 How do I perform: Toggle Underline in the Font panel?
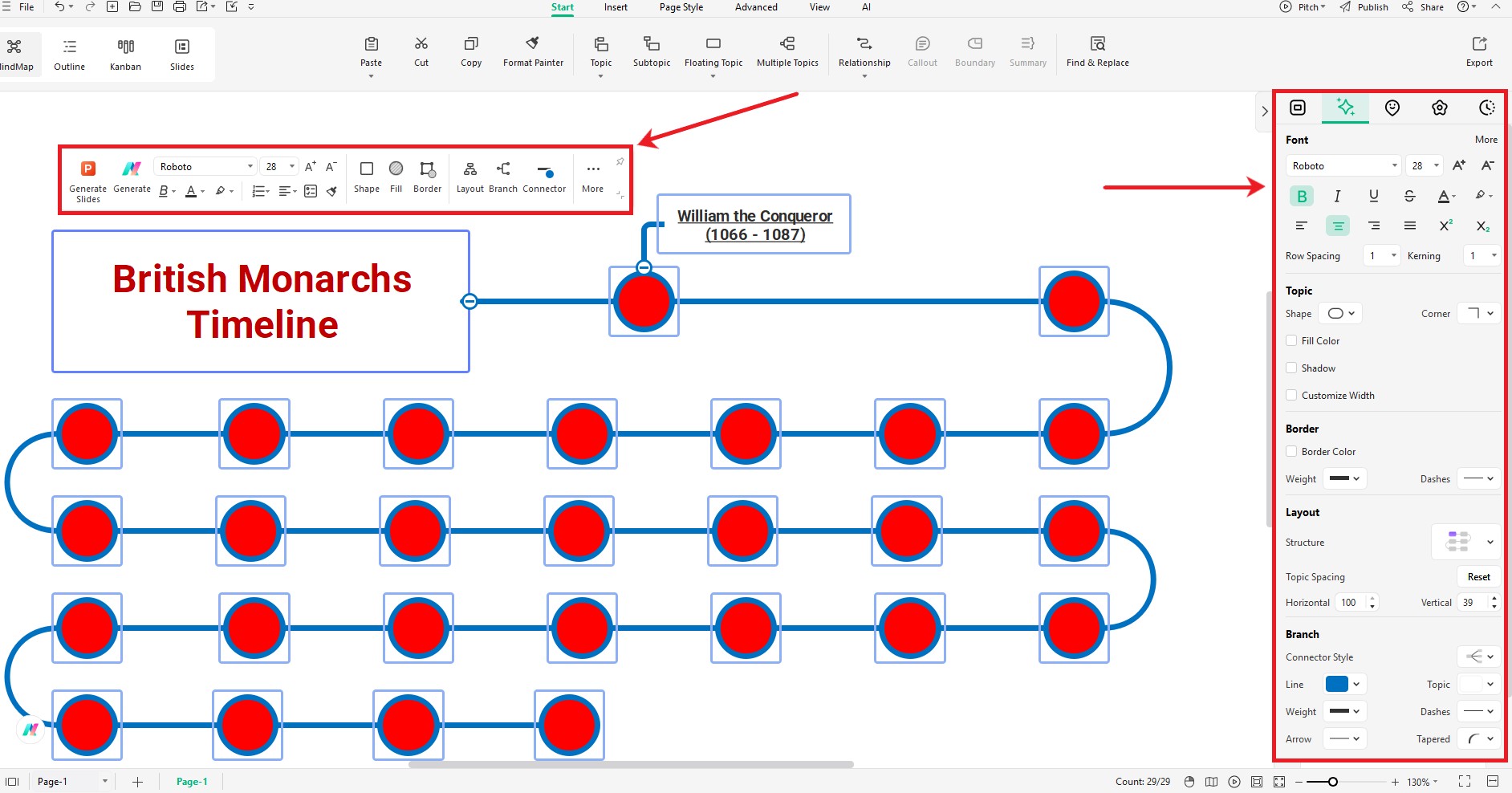coord(1374,196)
